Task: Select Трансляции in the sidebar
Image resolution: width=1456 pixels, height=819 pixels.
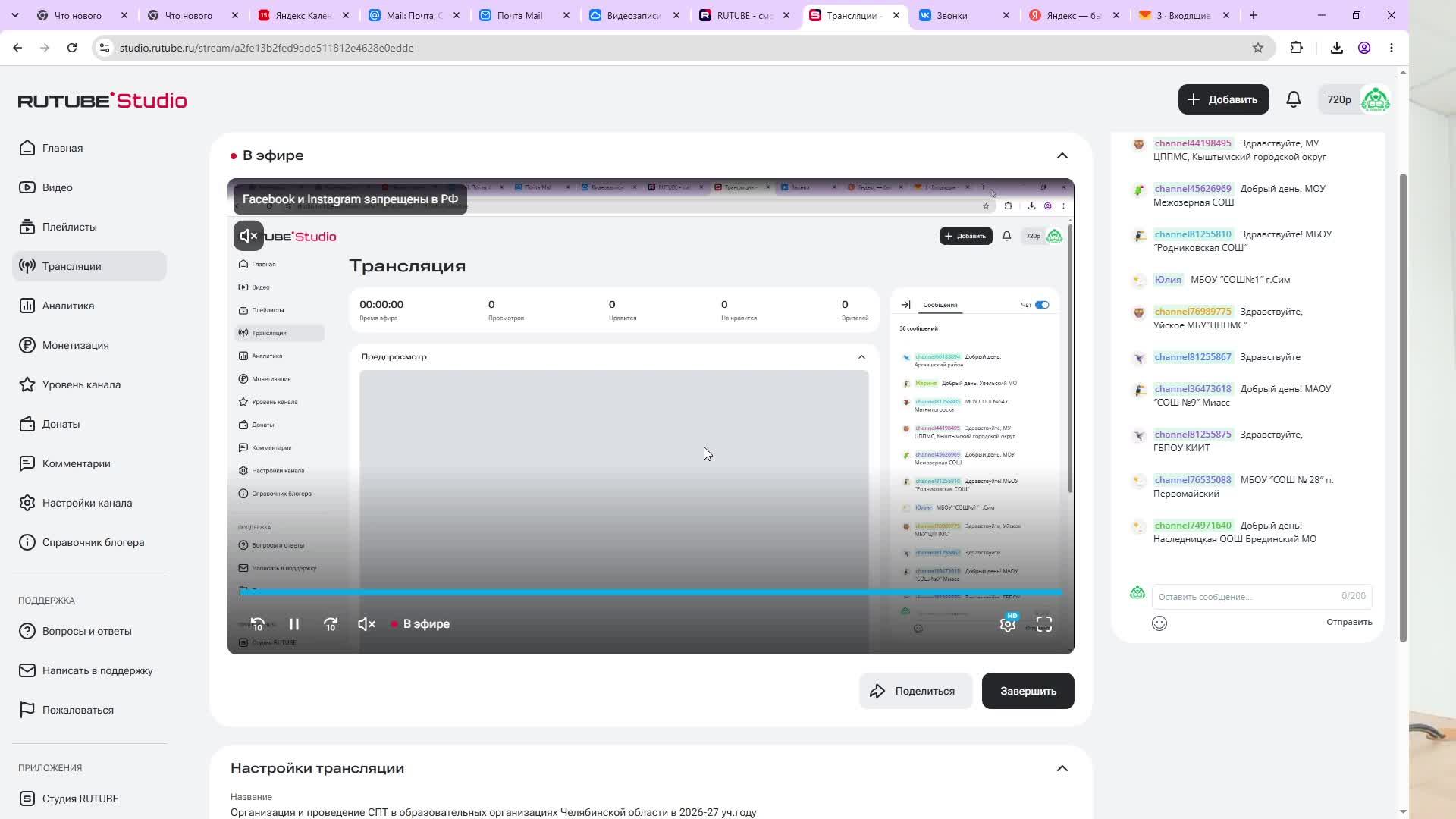Action: point(89,266)
